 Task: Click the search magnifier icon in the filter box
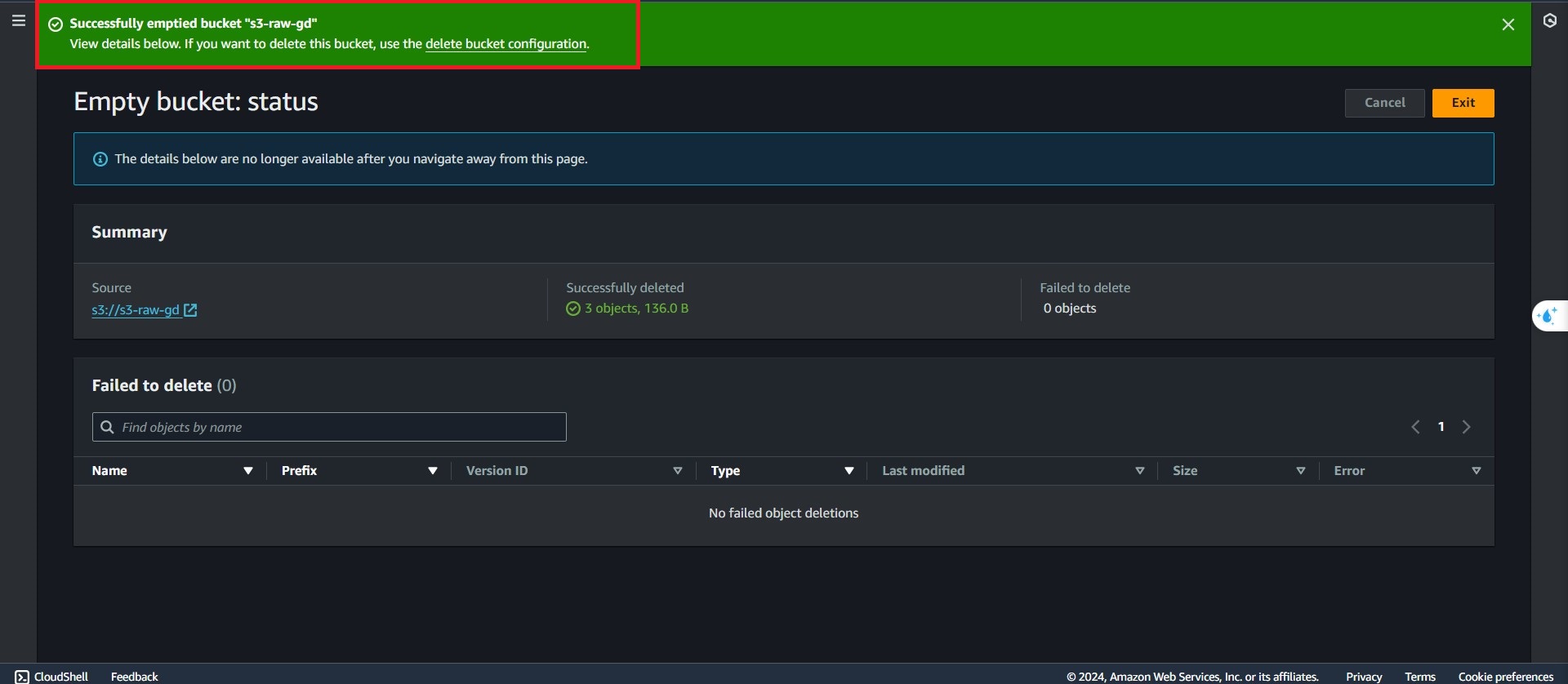(x=107, y=427)
